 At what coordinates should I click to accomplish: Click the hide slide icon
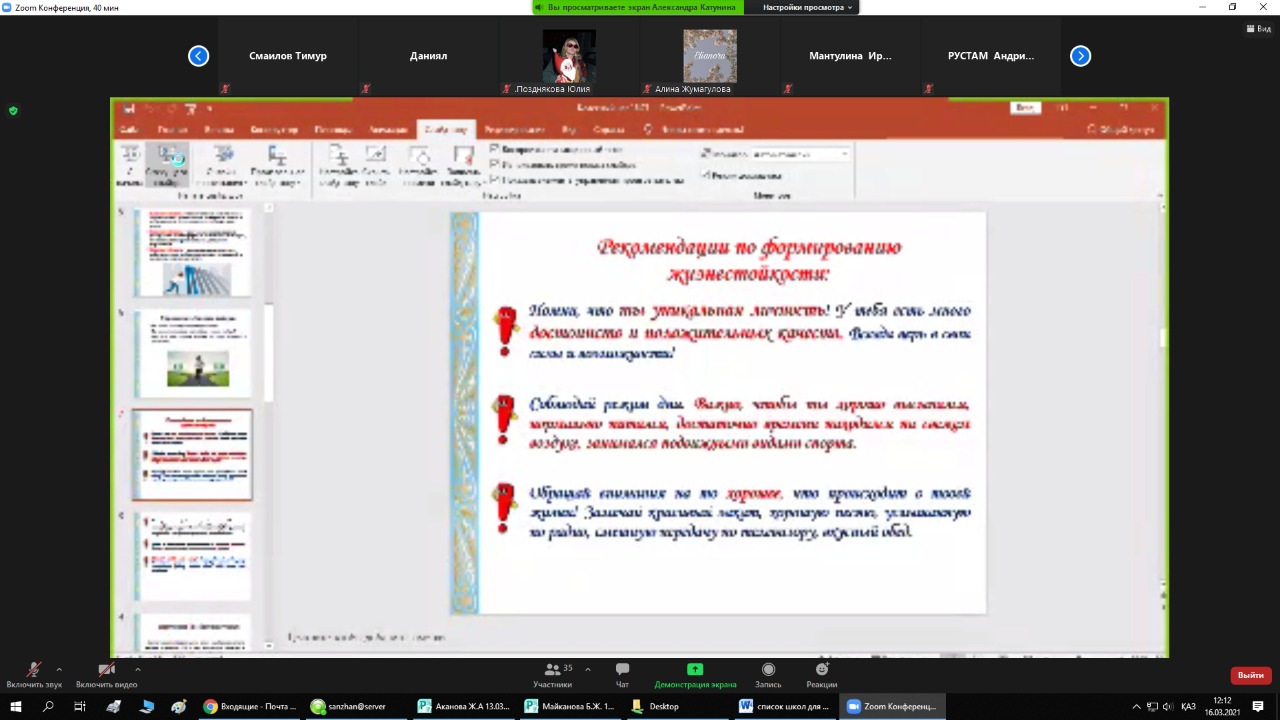(376, 165)
